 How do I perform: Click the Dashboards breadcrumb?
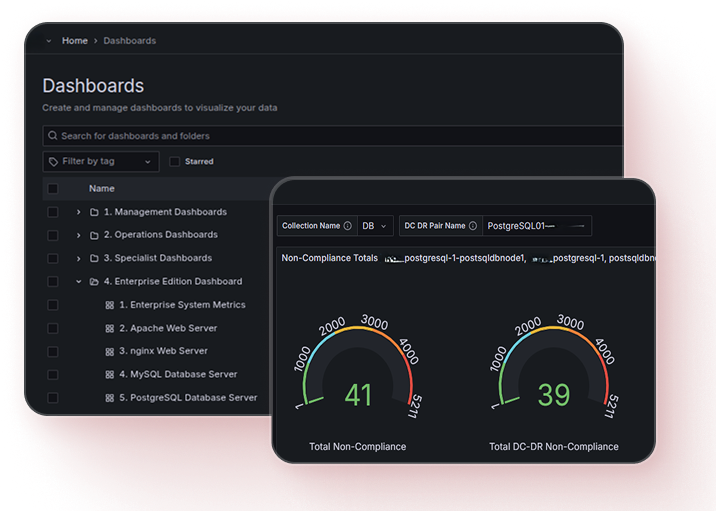tap(130, 41)
